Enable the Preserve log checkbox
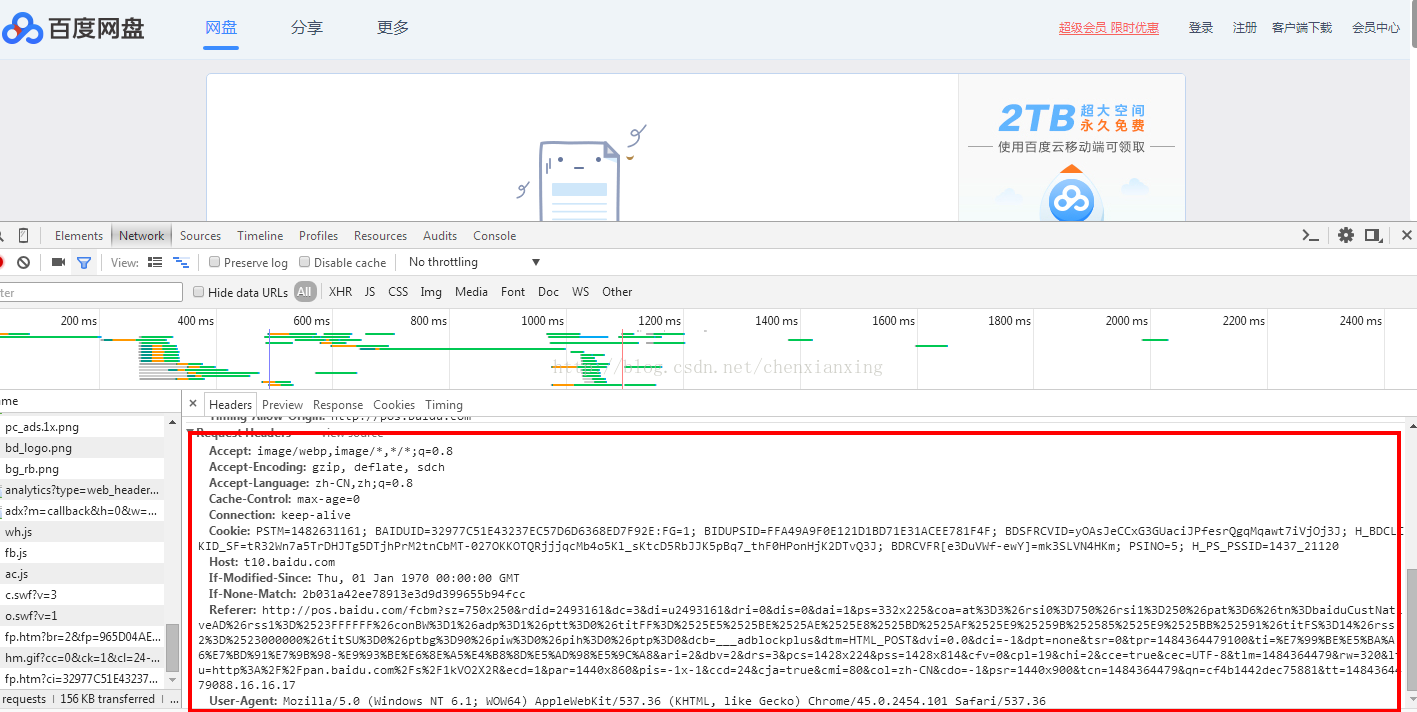The image size is (1417, 712). [214, 262]
